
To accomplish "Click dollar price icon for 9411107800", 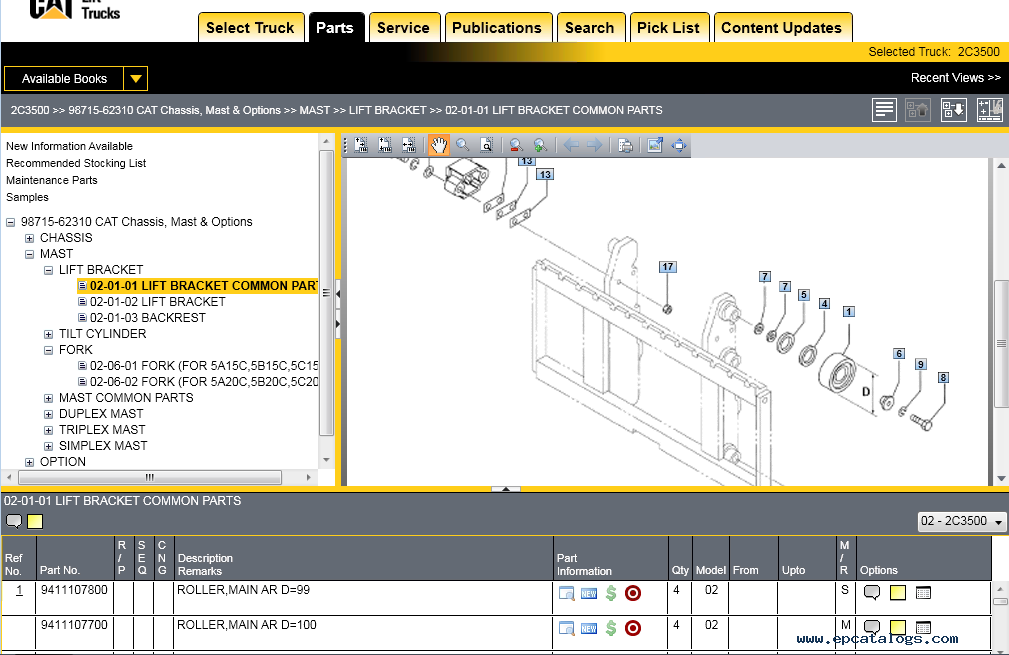I will 611,593.
